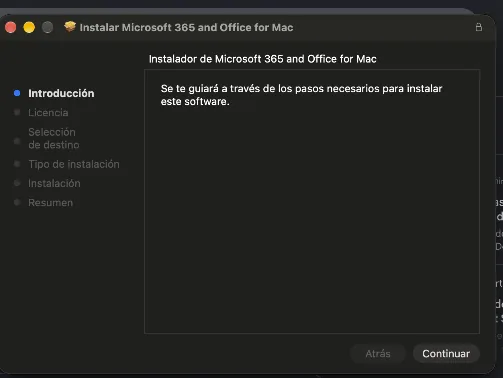Screen dimensions: 503x378
Task: Click the window title Instalar Microsoft 365
Action: (x=186, y=27)
